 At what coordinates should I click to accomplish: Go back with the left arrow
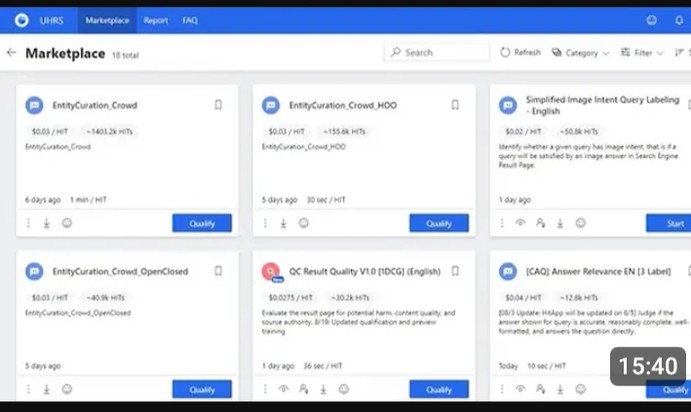(11, 53)
